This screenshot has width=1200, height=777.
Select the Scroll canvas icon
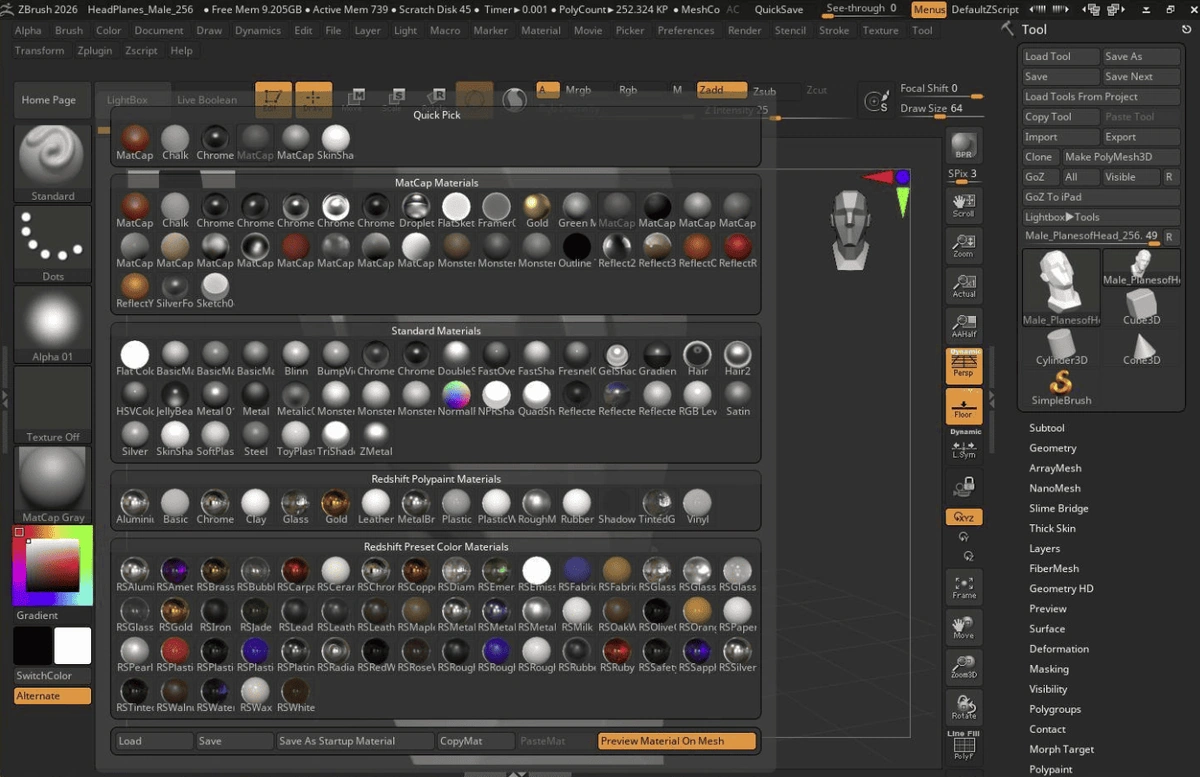pyautogui.click(x=964, y=204)
